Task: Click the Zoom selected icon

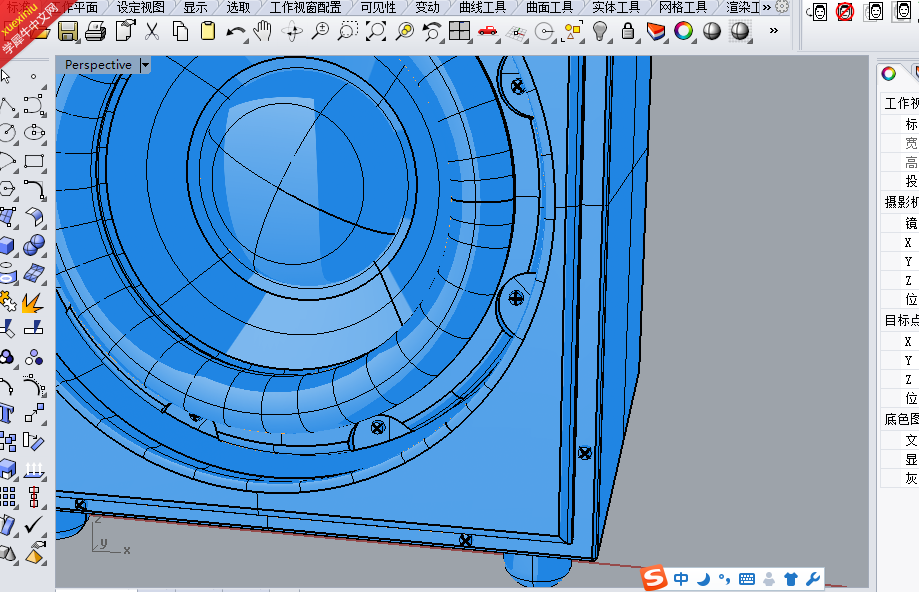Action: 404,31
